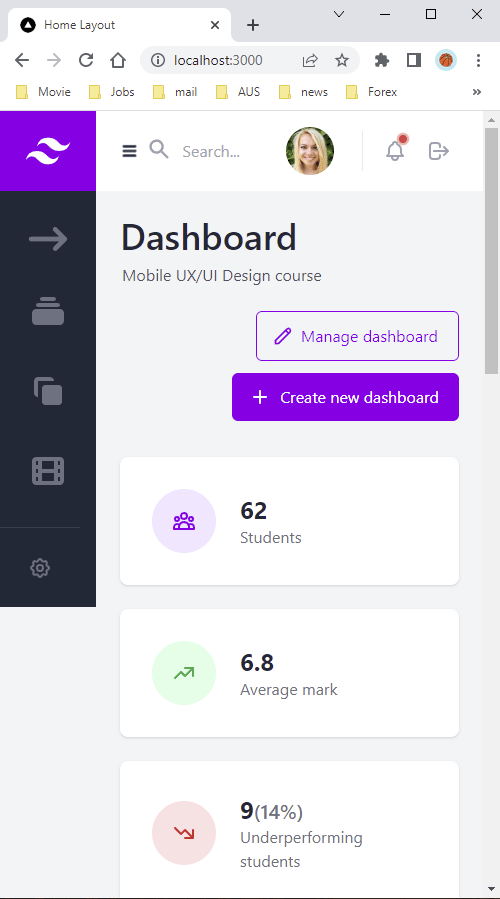The image size is (500, 899).
Task: Click the Students group icon
Action: [184, 521]
